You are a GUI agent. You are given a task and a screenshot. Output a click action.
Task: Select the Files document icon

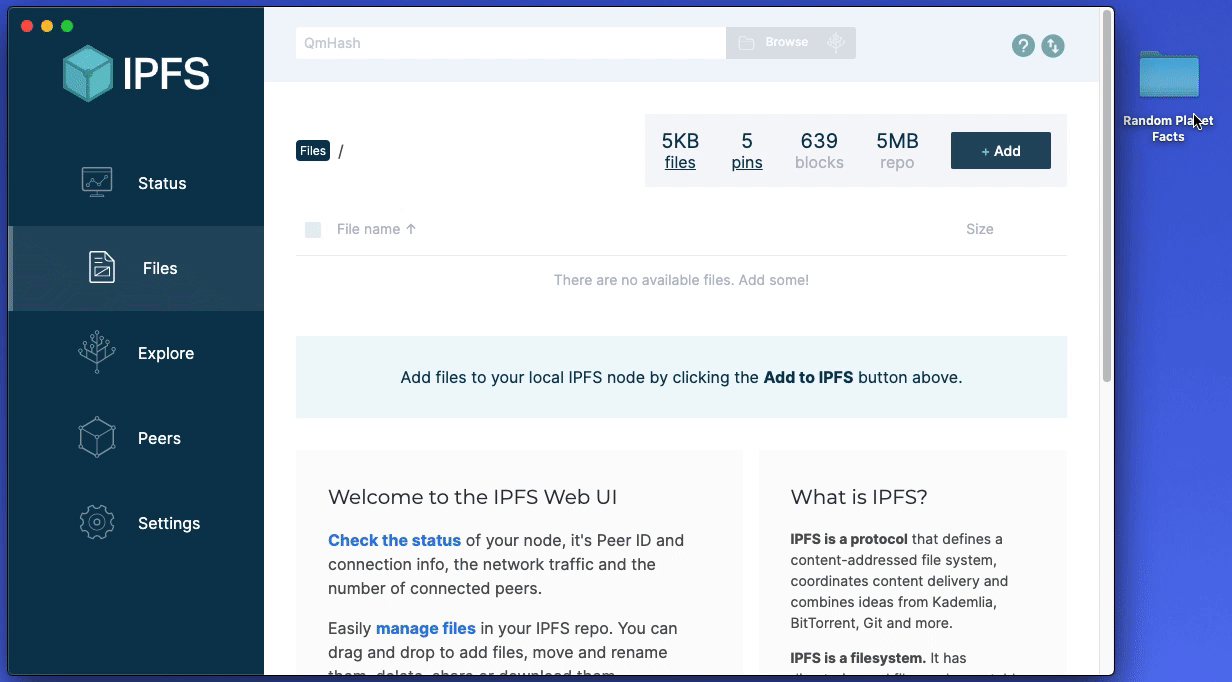pyautogui.click(x=102, y=268)
